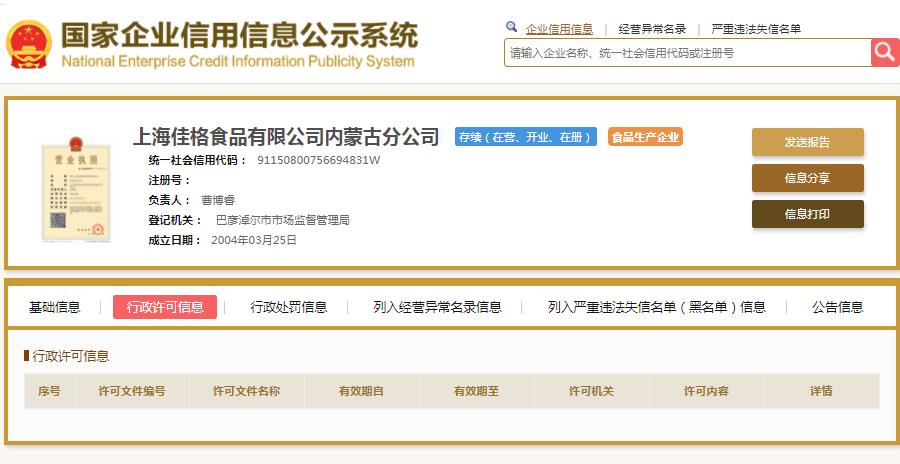
Task: Click the red search magnifier button
Action: (885, 53)
